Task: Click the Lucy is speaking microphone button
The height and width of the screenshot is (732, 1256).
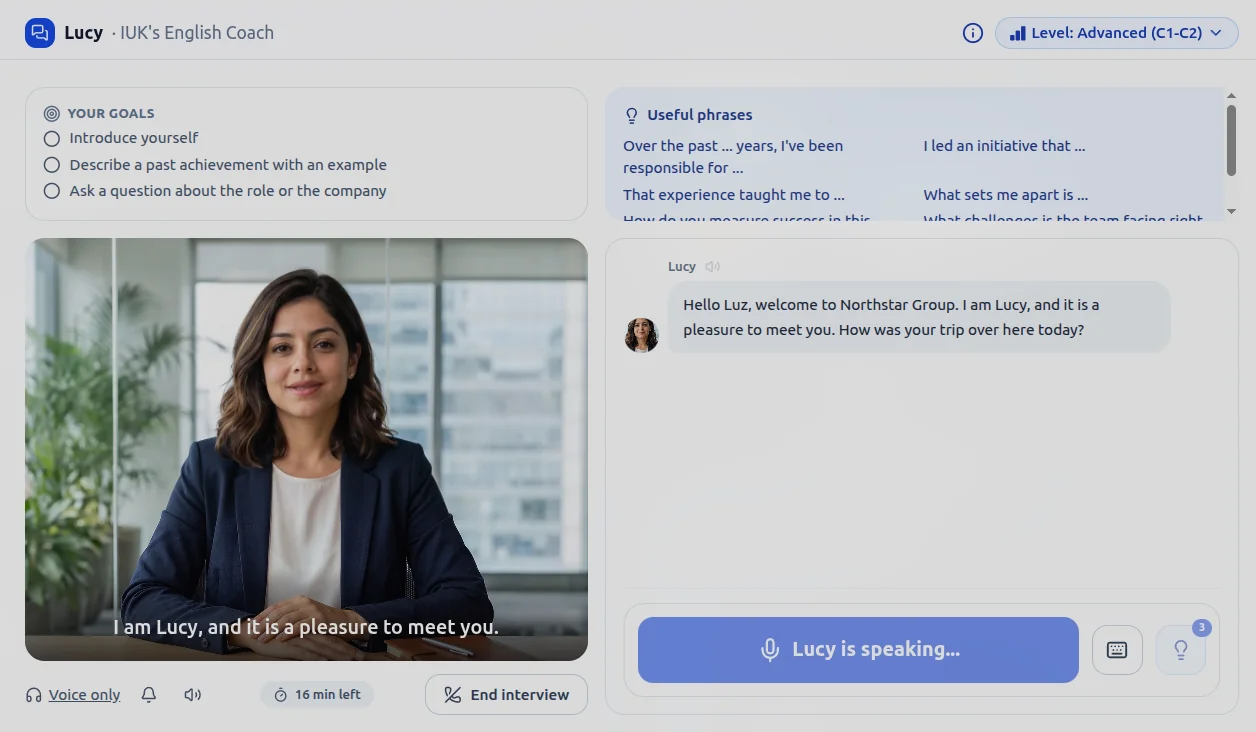Action: 858,650
